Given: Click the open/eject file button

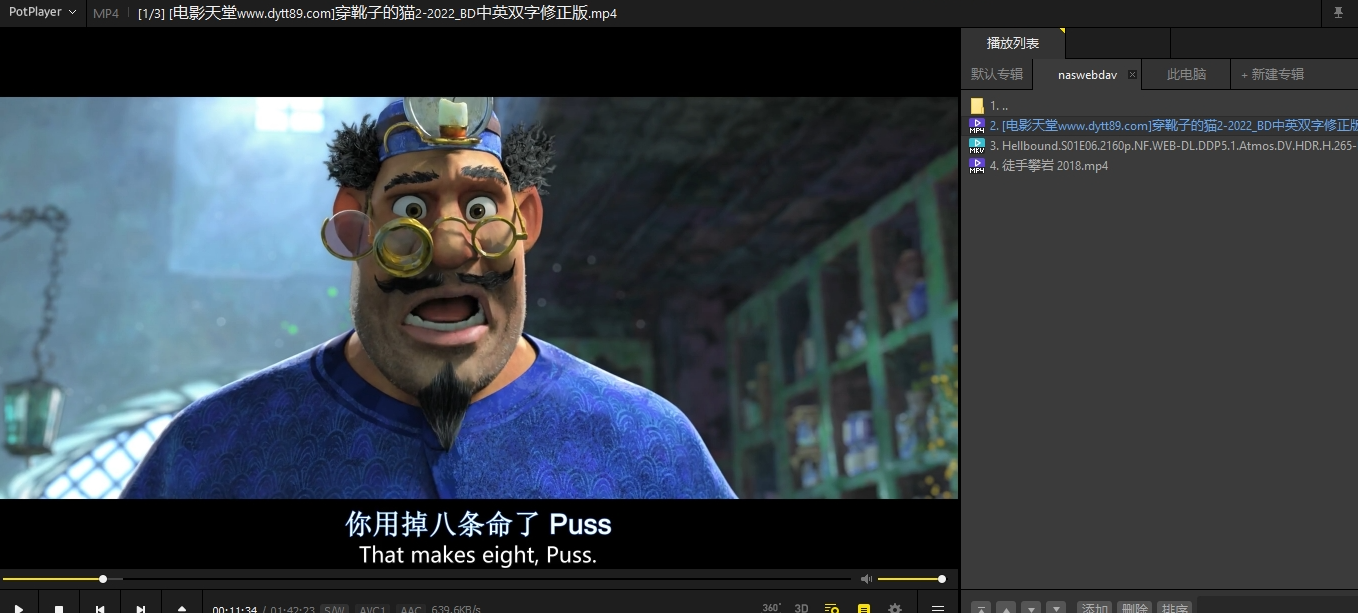Looking at the screenshot, I should point(182,607).
